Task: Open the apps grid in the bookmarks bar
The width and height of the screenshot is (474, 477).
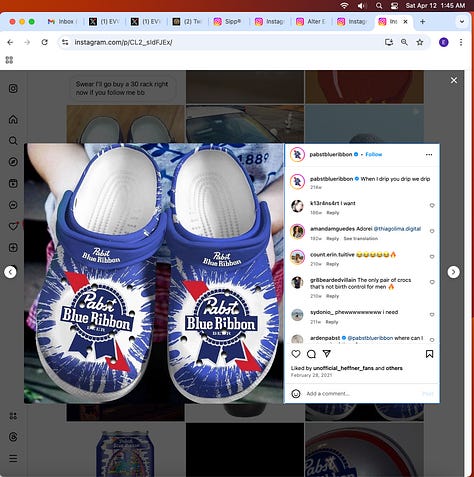Action: pyautogui.click(x=9, y=60)
